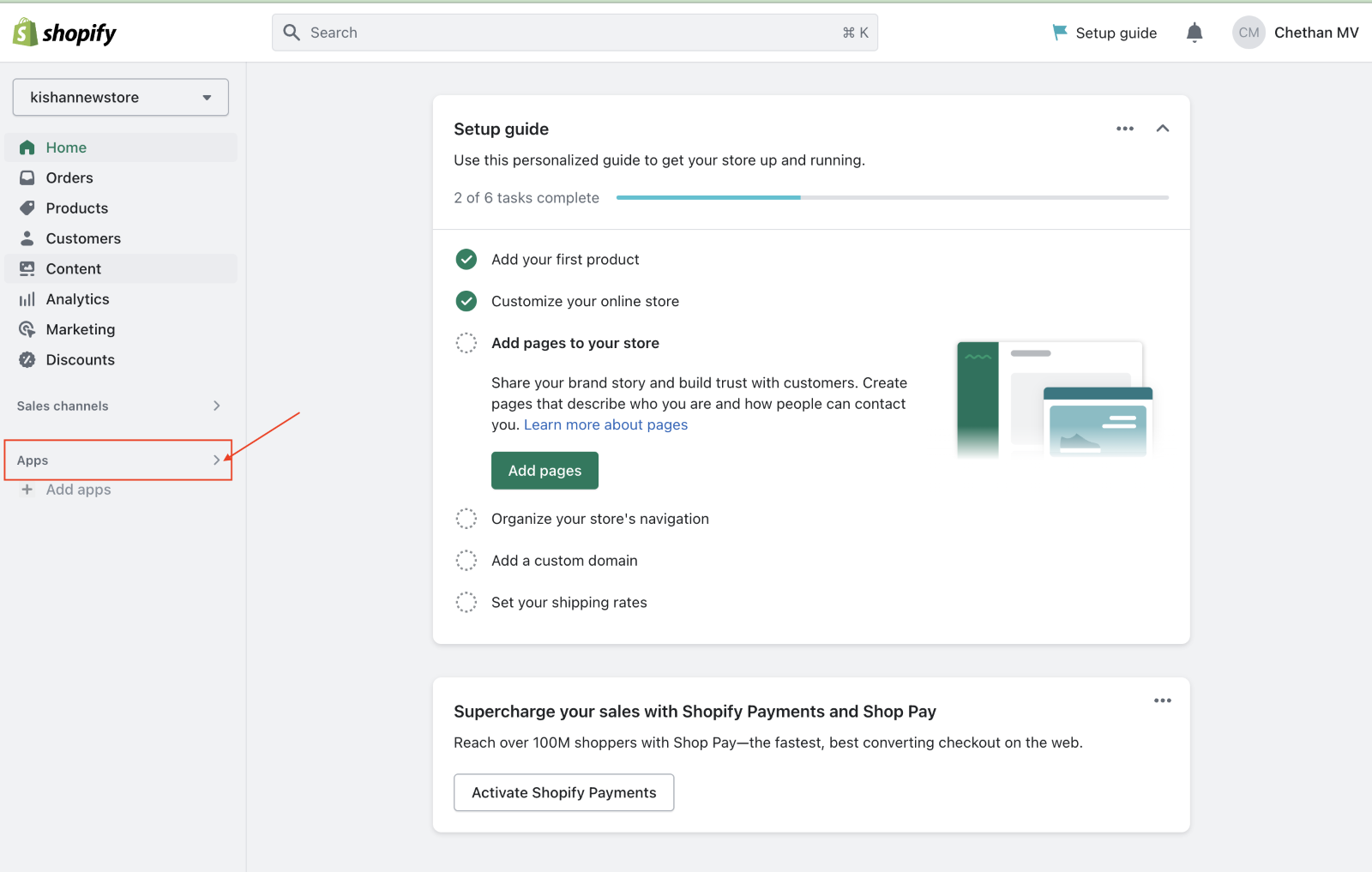Click the Marketing target icon
Screen dimensions: 1372x872
click(27, 329)
